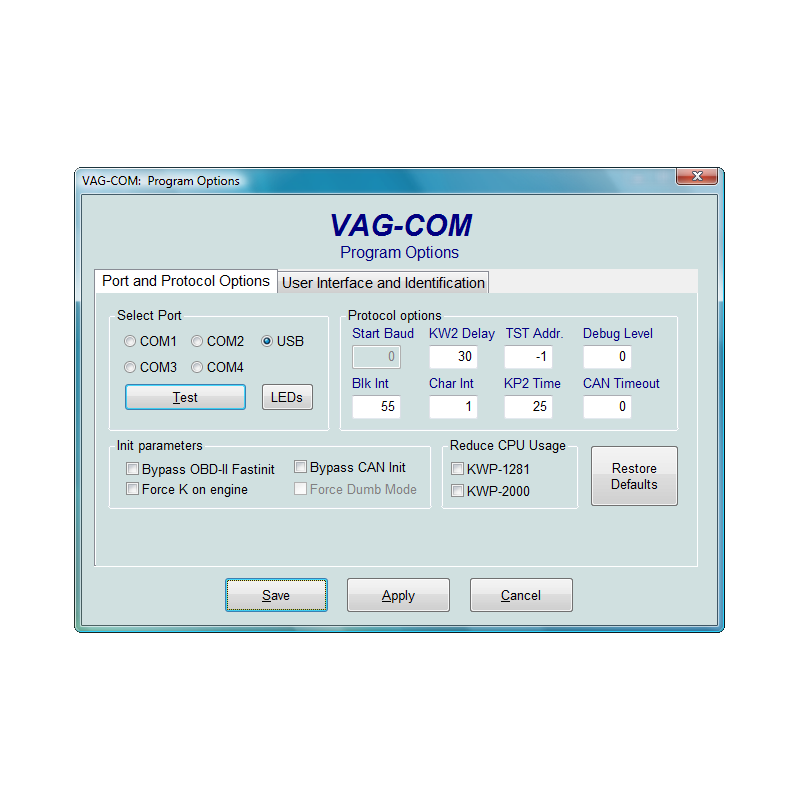This screenshot has height=800, width=800.
Task: Tick the KWP-2000 reduce CPU checkbox
Action: tap(458, 491)
